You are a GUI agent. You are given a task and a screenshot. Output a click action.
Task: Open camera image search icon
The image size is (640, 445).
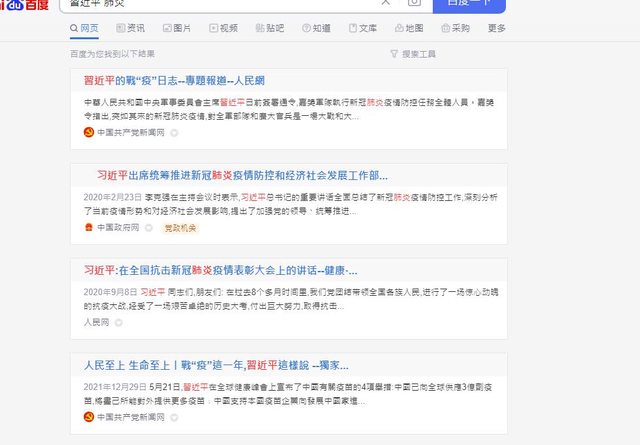(x=414, y=2)
